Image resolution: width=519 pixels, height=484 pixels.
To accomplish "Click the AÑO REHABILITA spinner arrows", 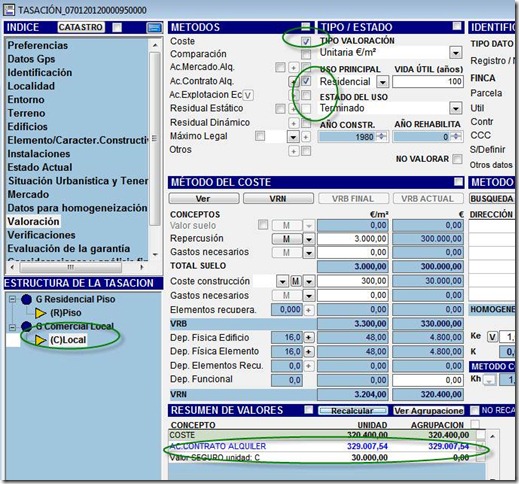I will 457,137.
